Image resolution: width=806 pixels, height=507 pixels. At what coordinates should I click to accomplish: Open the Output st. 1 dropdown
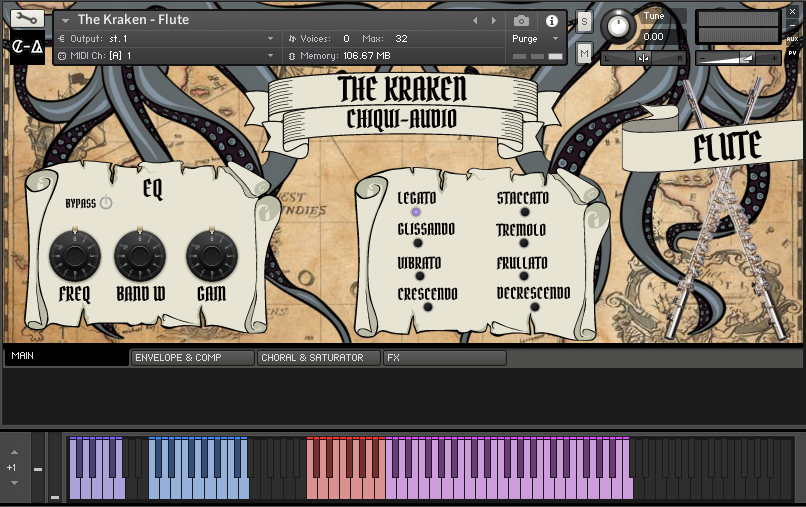coord(270,39)
